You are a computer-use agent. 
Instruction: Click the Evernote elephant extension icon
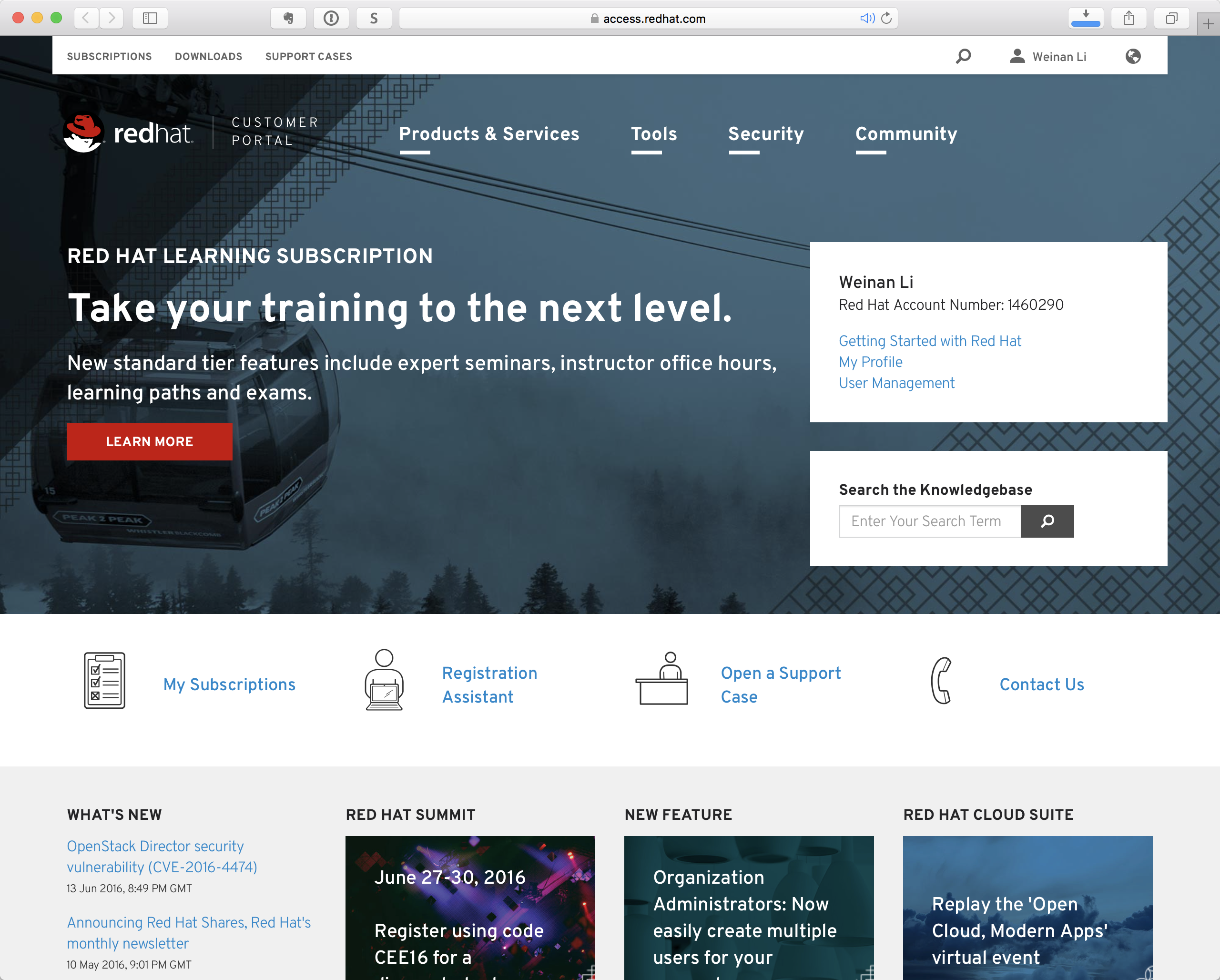tap(289, 18)
